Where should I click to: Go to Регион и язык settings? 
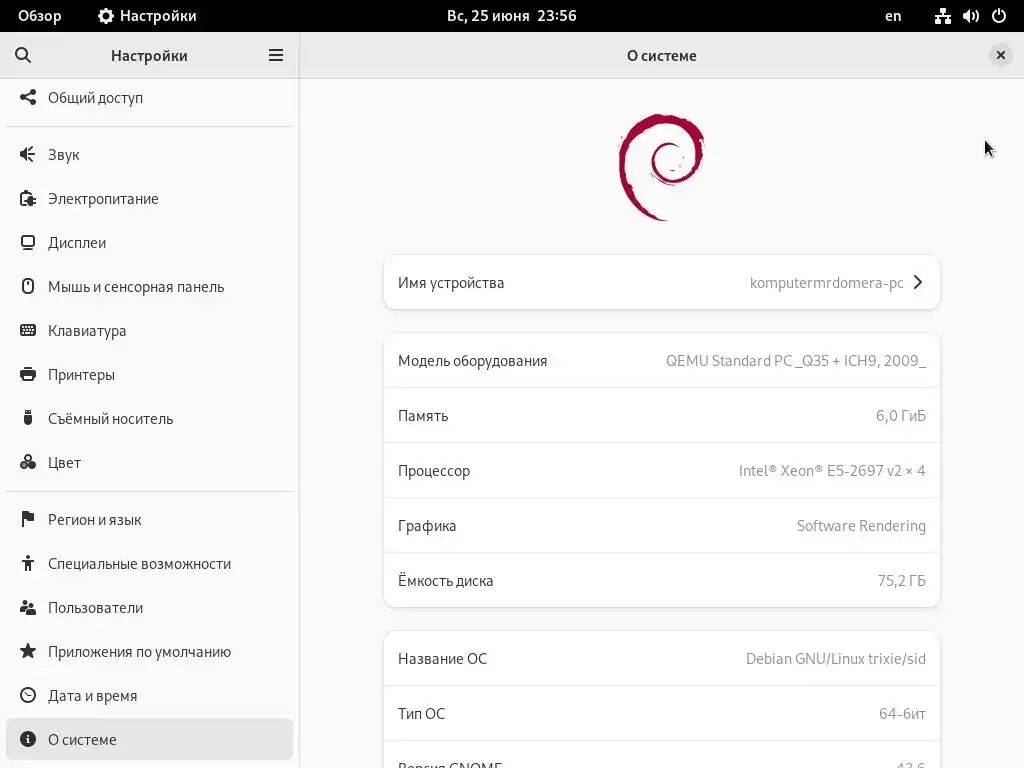[x=150, y=519]
